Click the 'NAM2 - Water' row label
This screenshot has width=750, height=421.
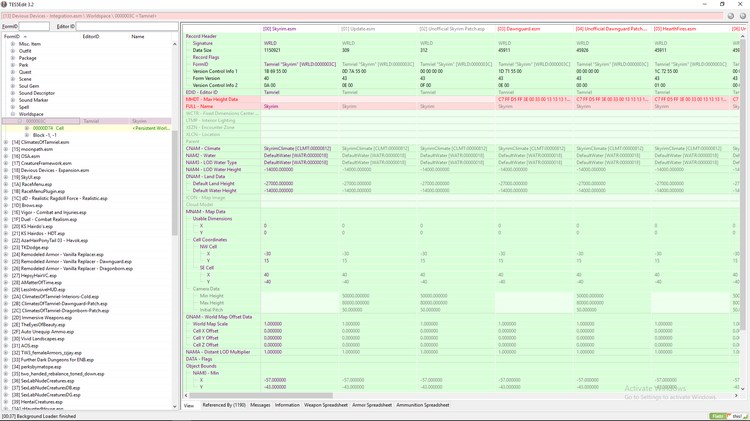200,155
